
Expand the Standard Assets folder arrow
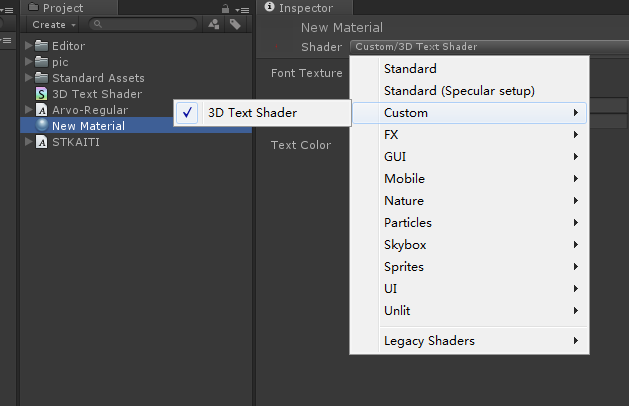(x=28, y=77)
